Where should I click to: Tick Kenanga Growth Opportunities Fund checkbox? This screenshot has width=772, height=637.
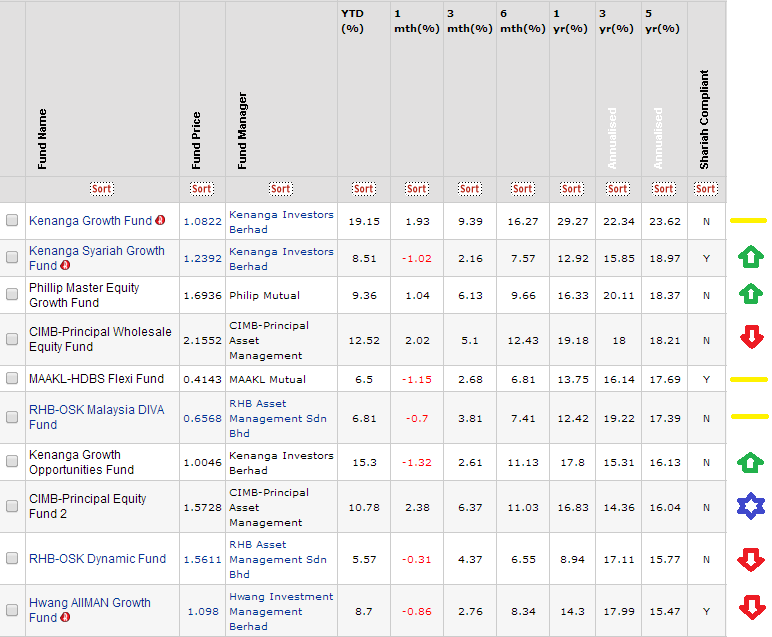pyautogui.click(x=12, y=461)
